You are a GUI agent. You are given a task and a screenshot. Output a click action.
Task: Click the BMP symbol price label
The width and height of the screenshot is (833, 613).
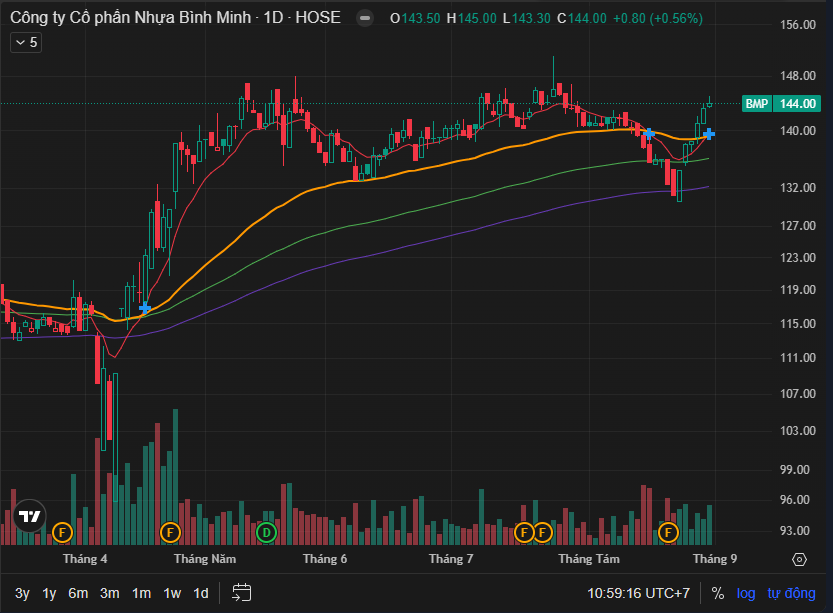click(756, 104)
